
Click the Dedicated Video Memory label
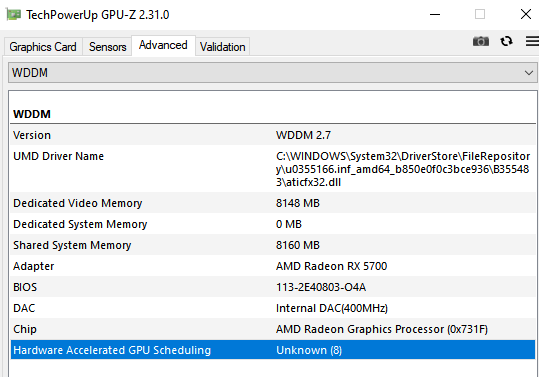point(78,203)
